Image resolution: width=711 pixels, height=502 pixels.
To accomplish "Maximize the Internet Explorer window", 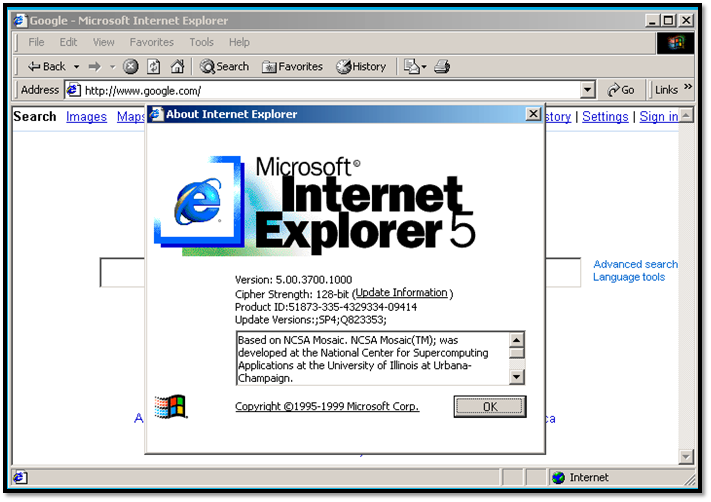I will pyautogui.click(x=668, y=20).
